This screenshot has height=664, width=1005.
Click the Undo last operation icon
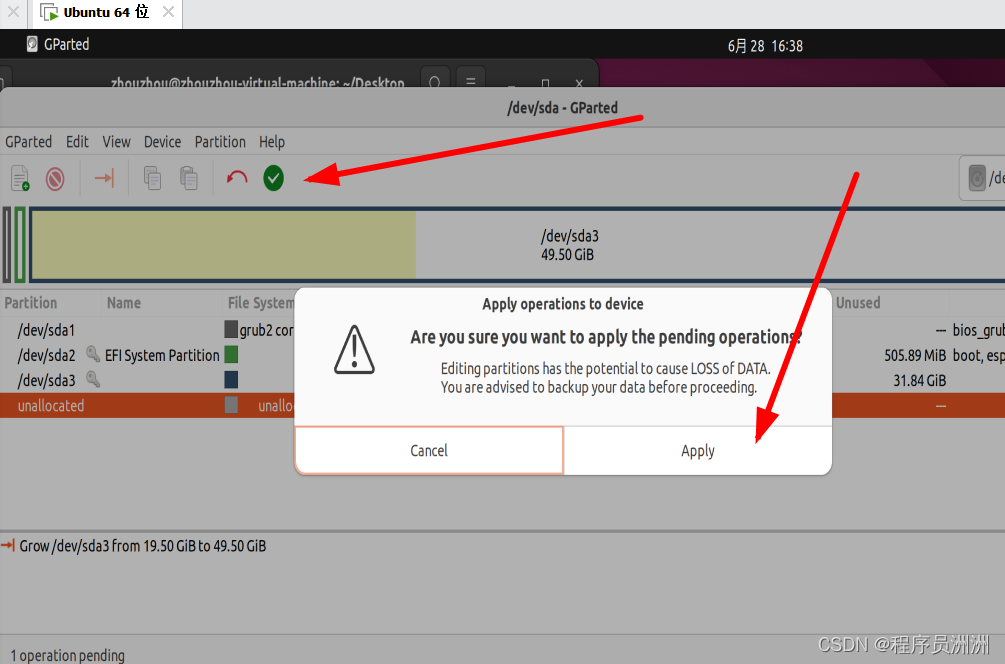237,178
